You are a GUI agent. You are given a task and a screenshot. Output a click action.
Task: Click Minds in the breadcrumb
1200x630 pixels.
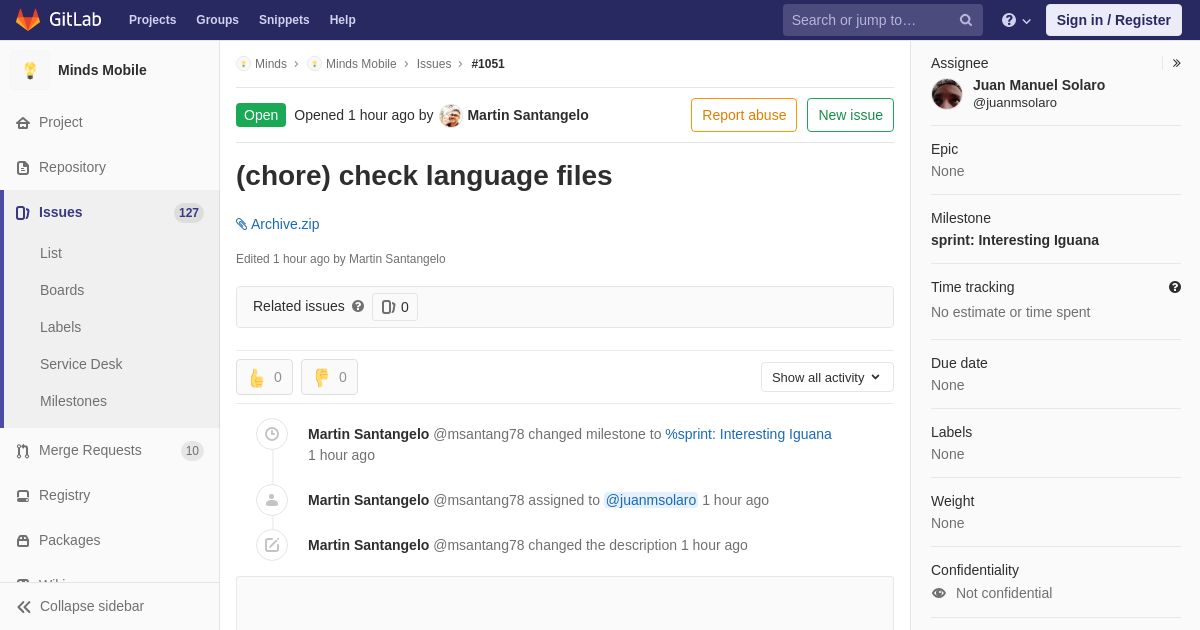pos(271,64)
